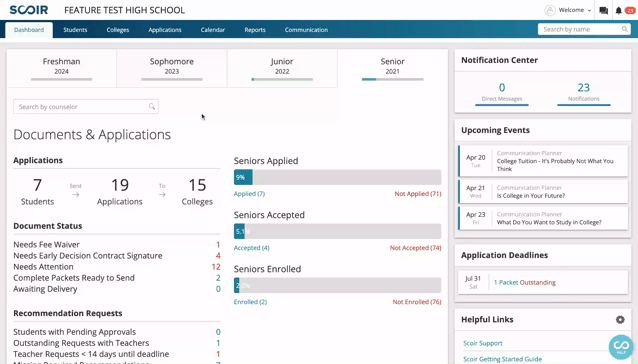Open Needs Attention count 12
Screen dimensions: 638x364
(216, 267)
